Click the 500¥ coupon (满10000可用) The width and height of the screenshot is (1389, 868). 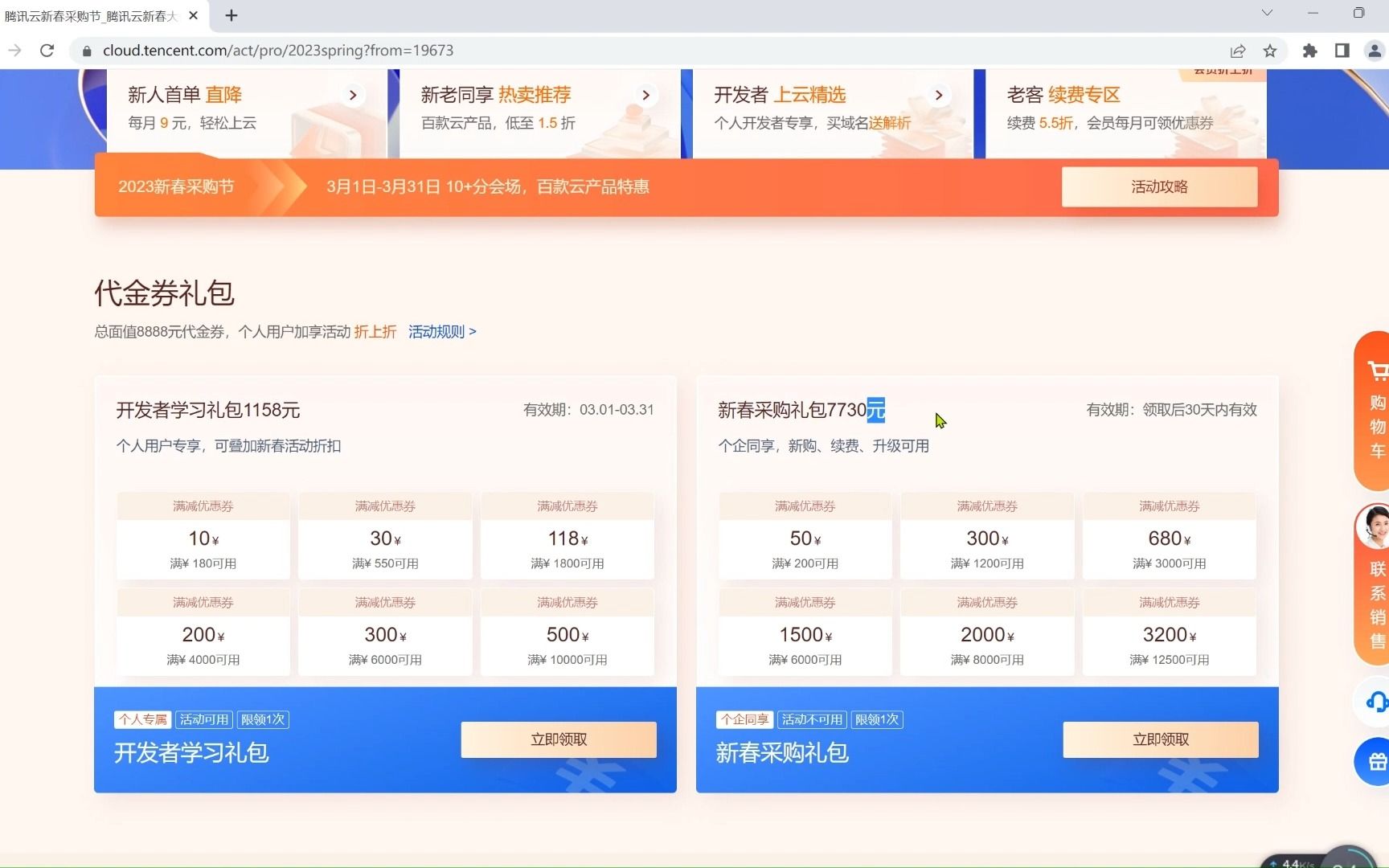pos(567,633)
